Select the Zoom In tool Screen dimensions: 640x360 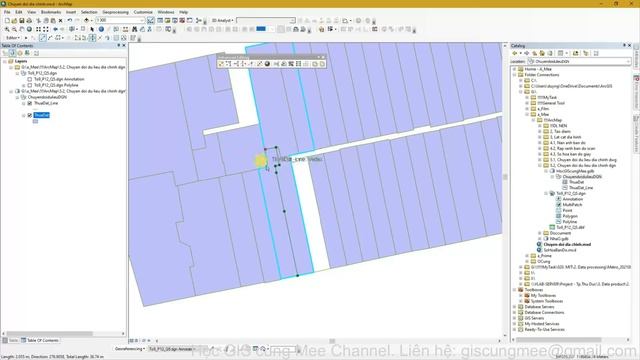point(7,29)
